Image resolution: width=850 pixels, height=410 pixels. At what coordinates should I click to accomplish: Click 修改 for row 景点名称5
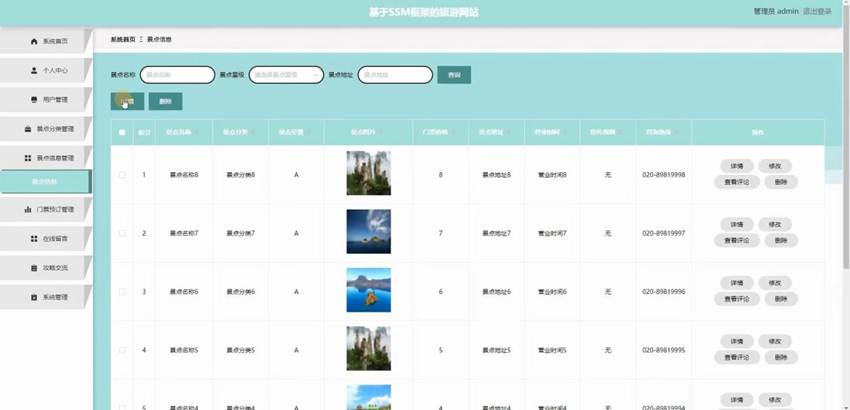(x=775, y=342)
